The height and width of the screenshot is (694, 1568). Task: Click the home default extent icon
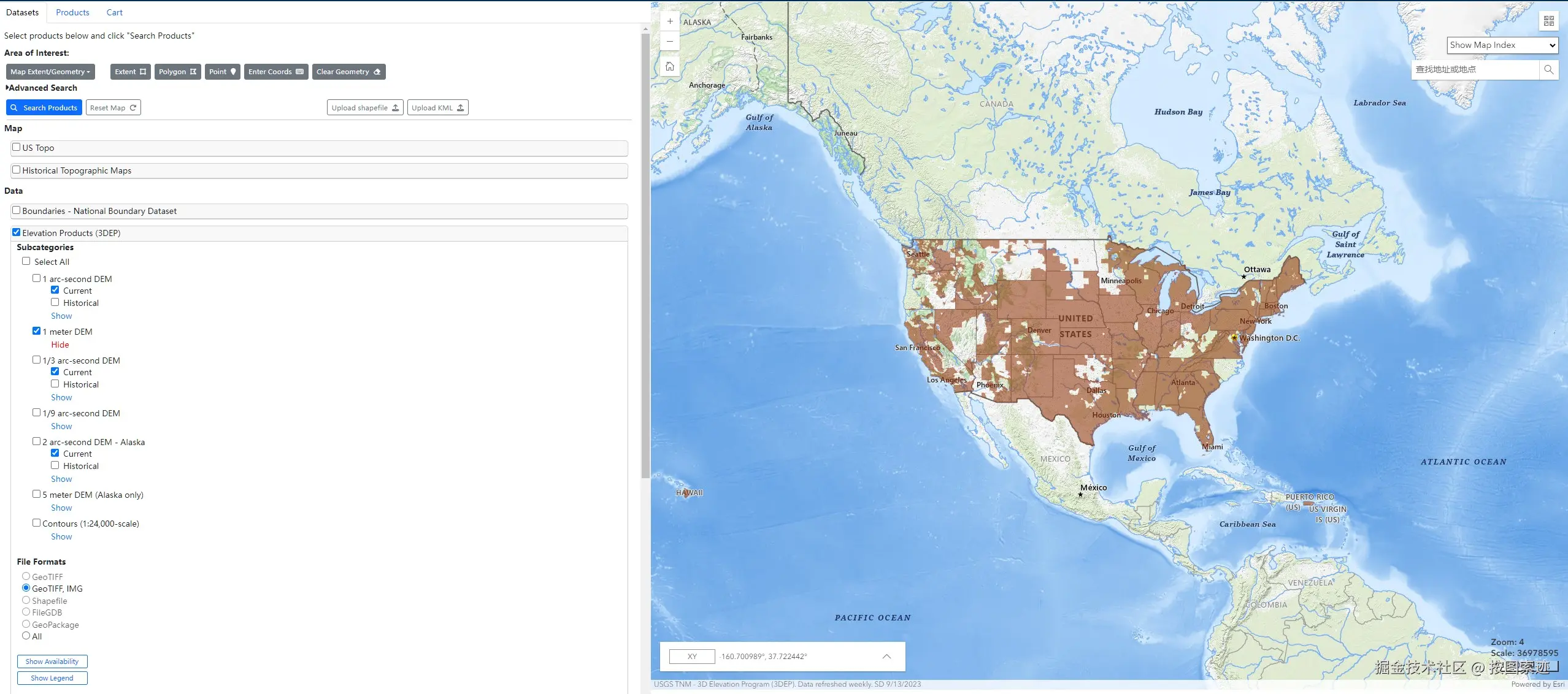coord(670,66)
